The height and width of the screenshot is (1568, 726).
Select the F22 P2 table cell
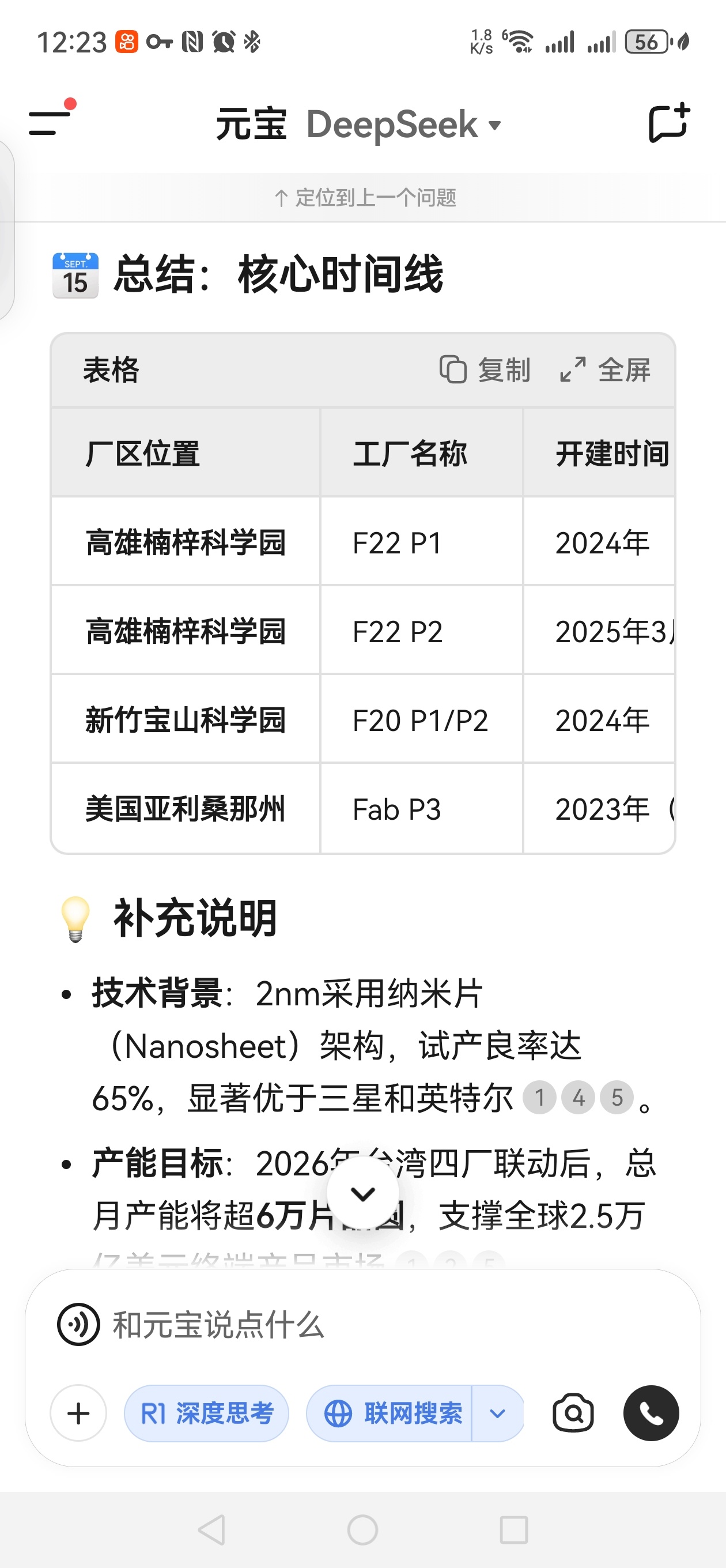pyautogui.click(x=421, y=631)
